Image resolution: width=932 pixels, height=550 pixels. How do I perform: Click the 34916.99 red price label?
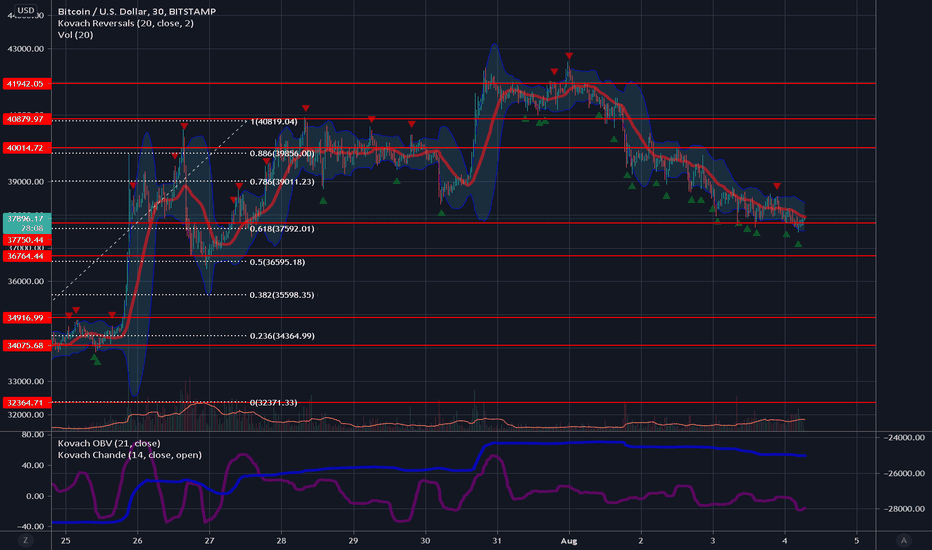click(x=27, y=318)
